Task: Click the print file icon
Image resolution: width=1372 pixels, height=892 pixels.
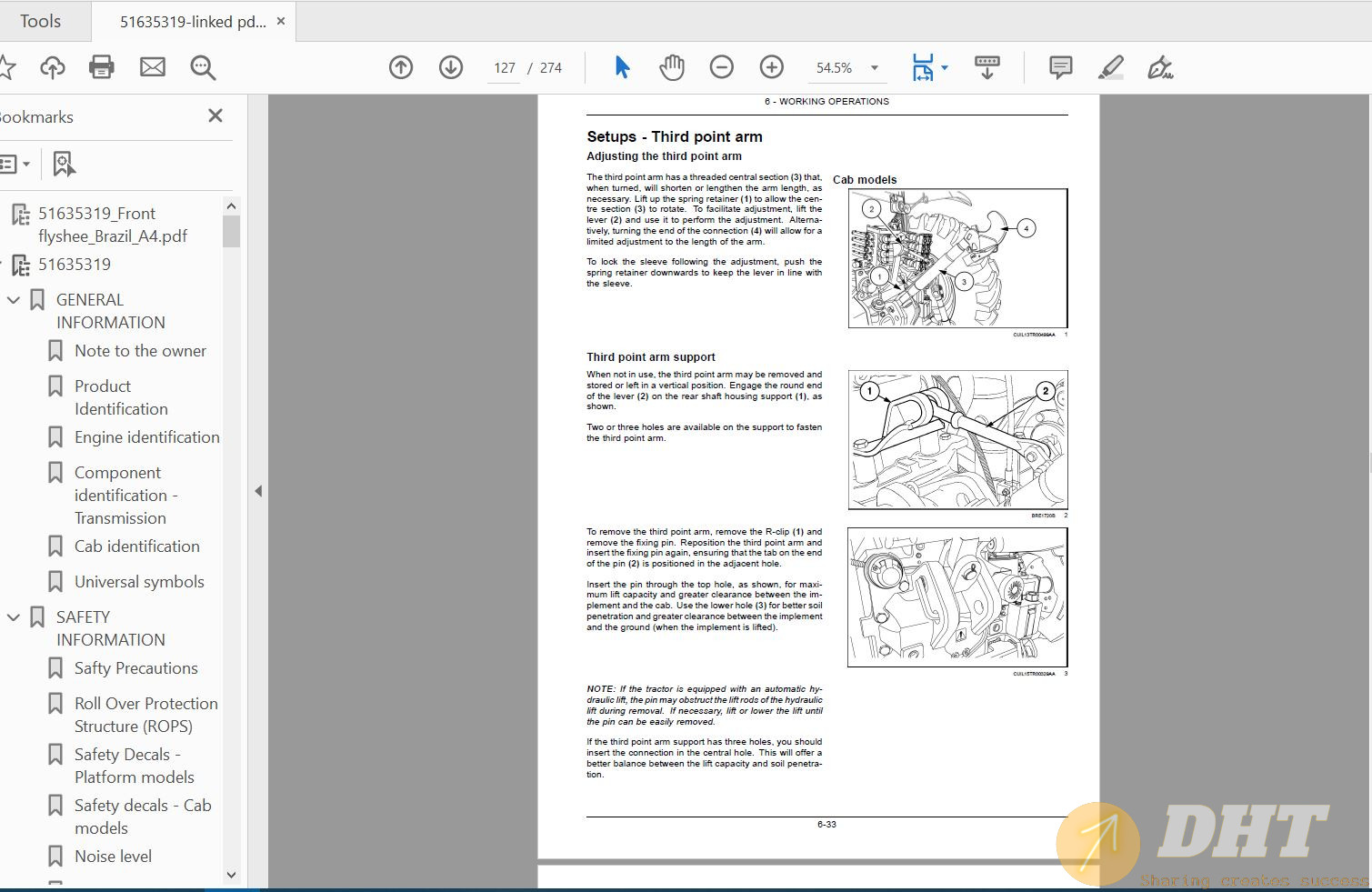Action: tap(102, 67)
